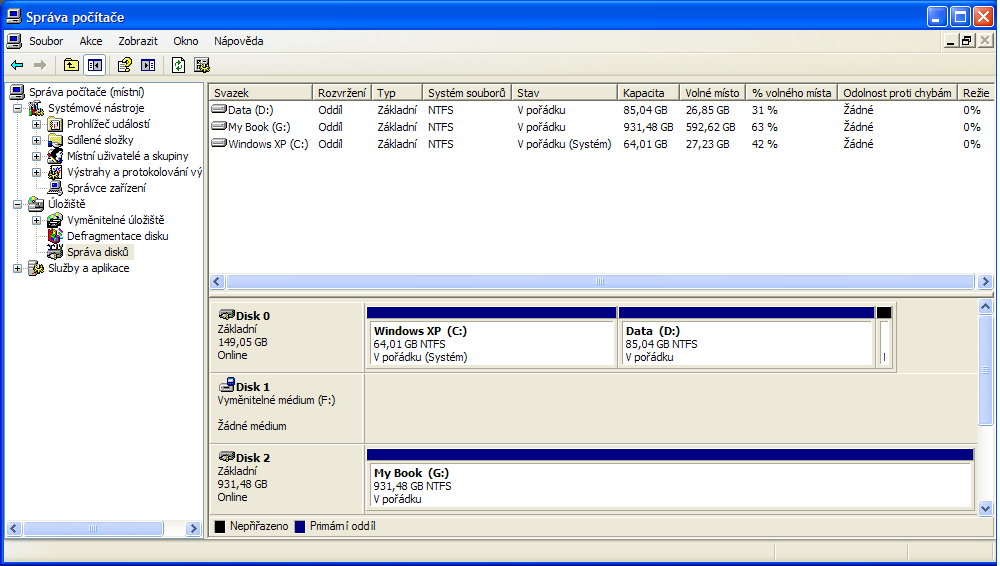The width and height of the screenshot is (1000, 566).
Task: Click V pořádku (Systém) status in list
Action: point(564,144)
